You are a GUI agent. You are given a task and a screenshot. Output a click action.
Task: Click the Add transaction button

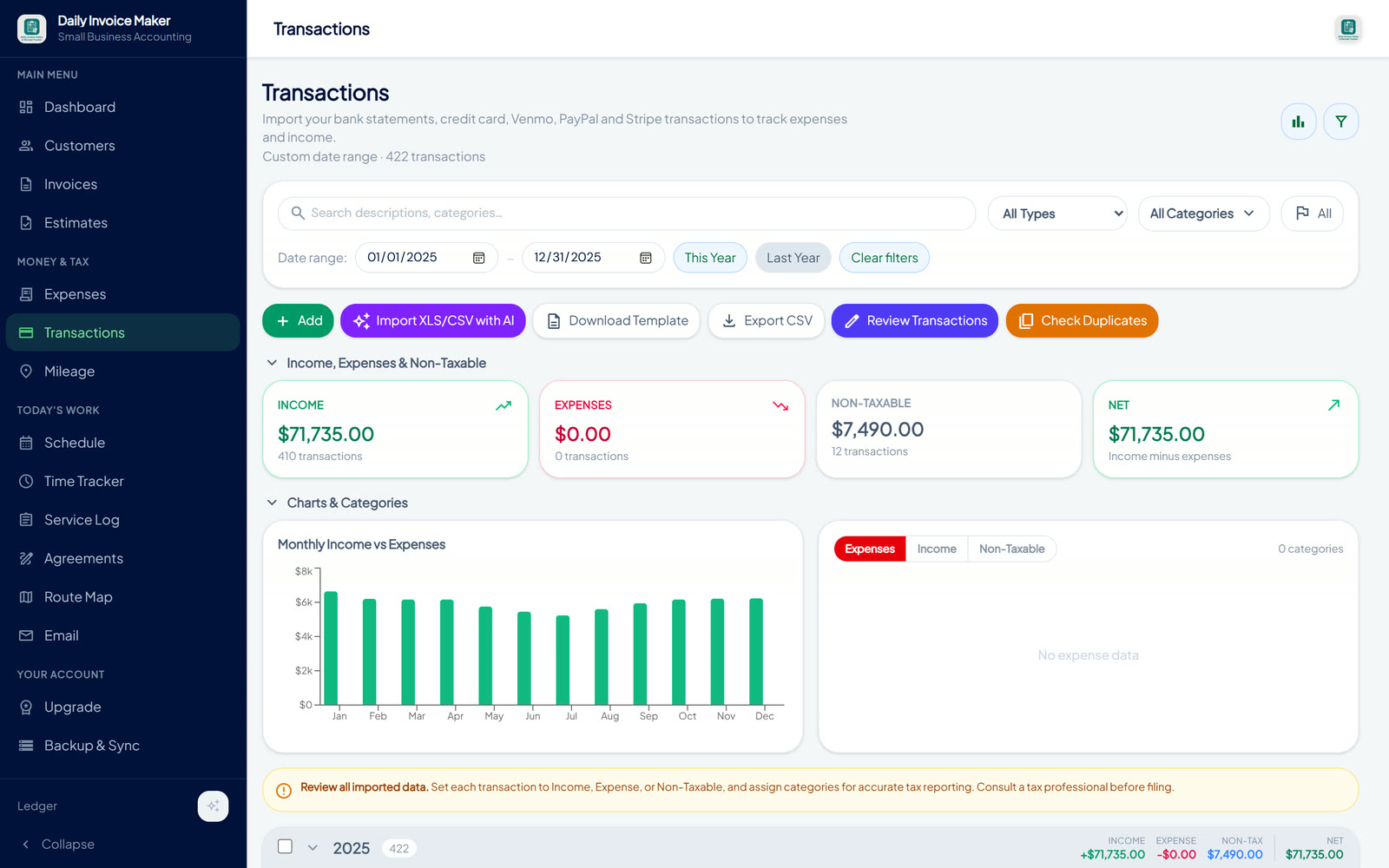click(x=299, y=320)
